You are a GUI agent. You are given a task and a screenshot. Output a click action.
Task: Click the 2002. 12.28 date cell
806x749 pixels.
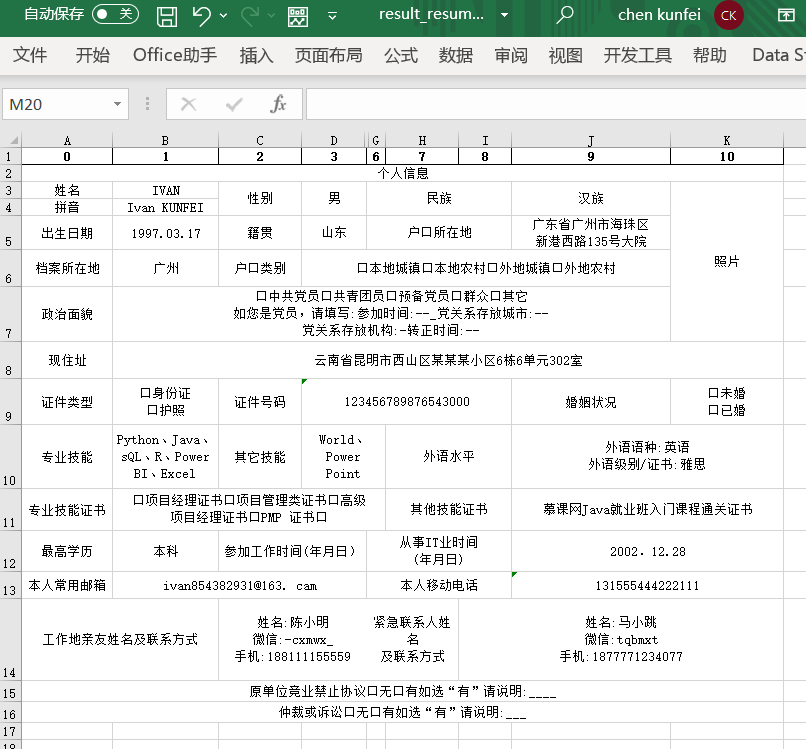(x=647, y=552)
